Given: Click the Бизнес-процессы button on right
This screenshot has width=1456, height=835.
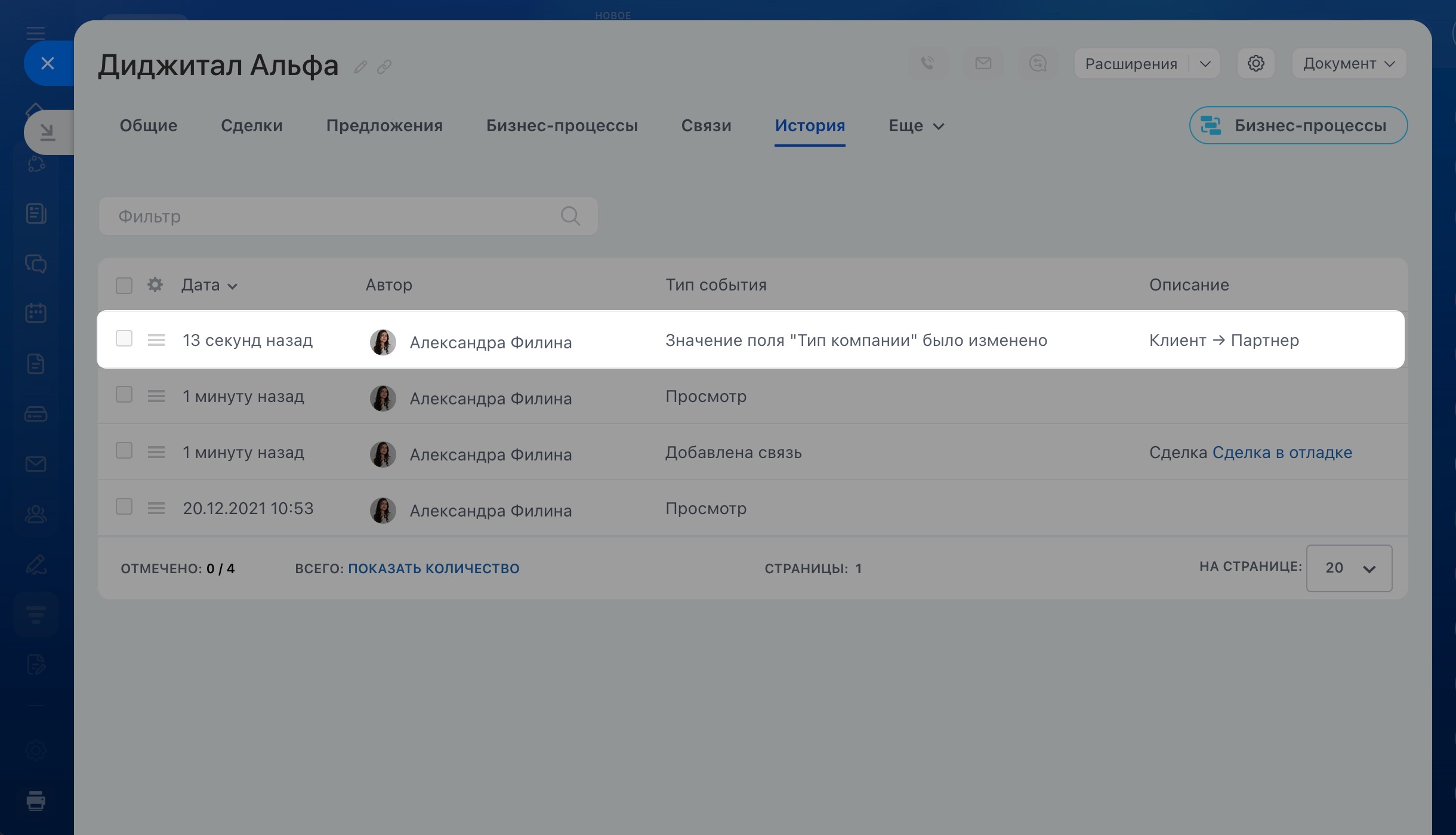Looking at the screenshot, I should tap(1298, 126).
